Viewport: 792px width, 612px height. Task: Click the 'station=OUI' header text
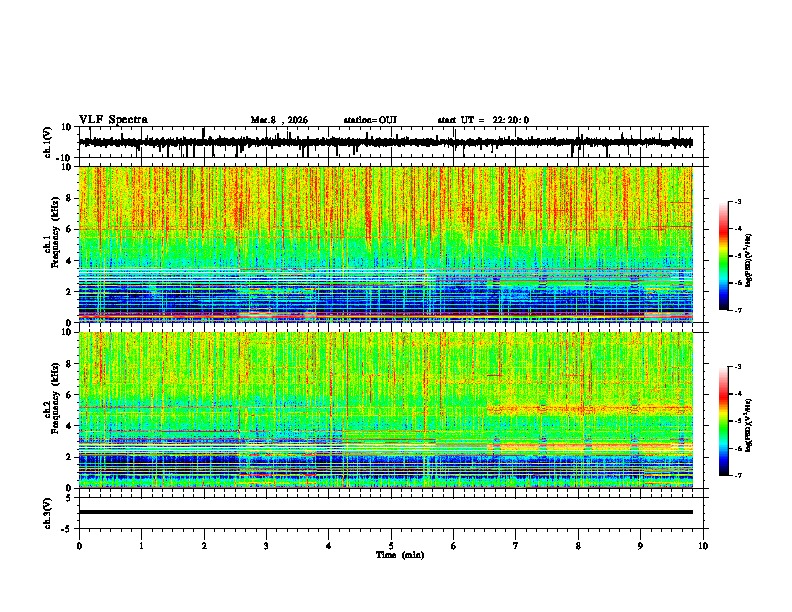click(370, 120)
